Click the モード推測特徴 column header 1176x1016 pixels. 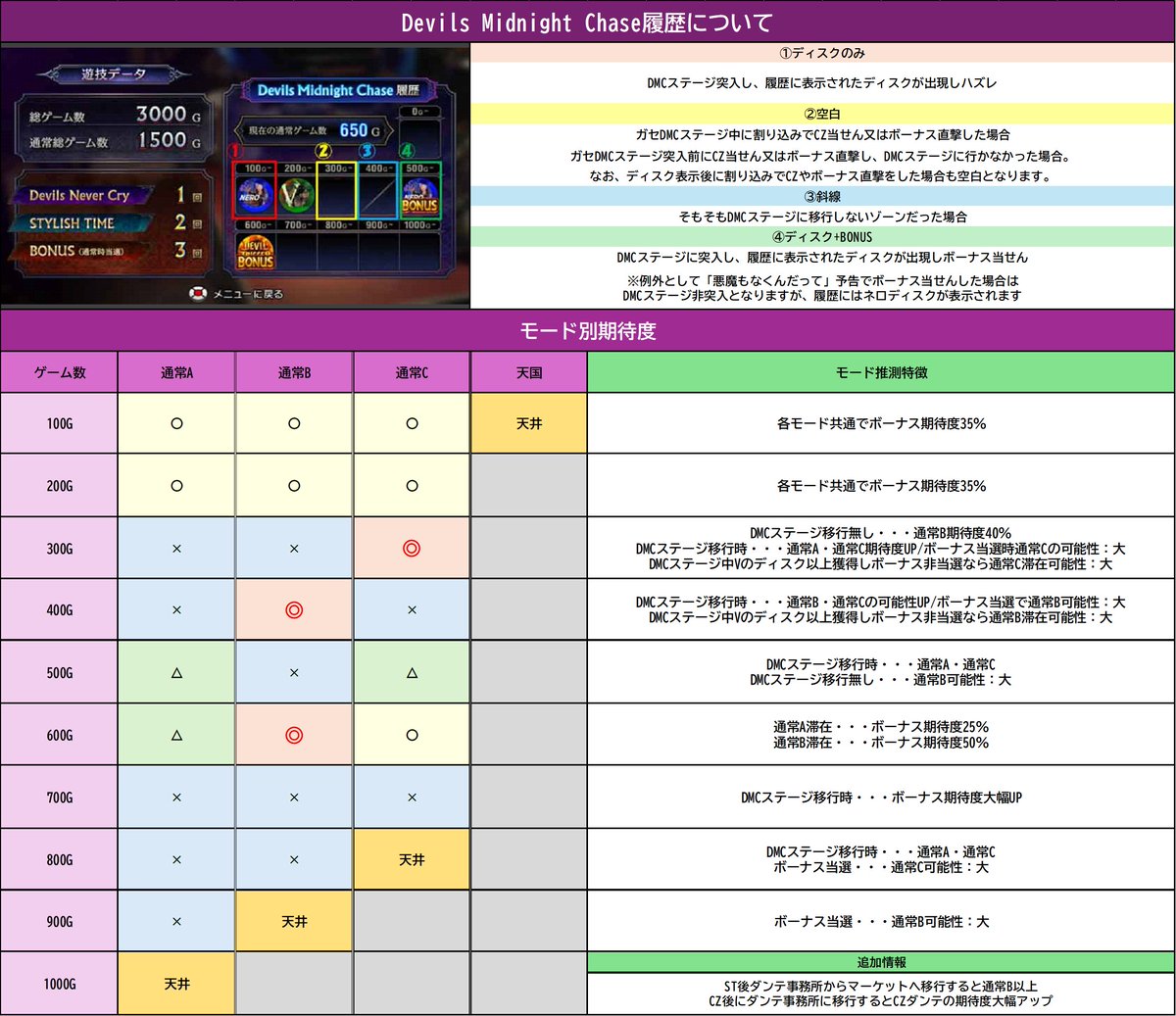click(x=881, y=372)
